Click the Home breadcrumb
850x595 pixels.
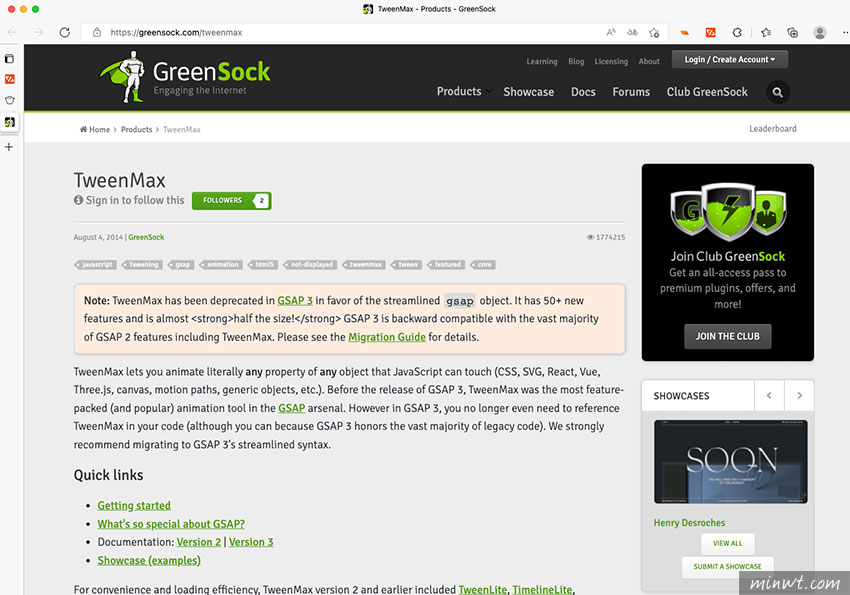95,130
